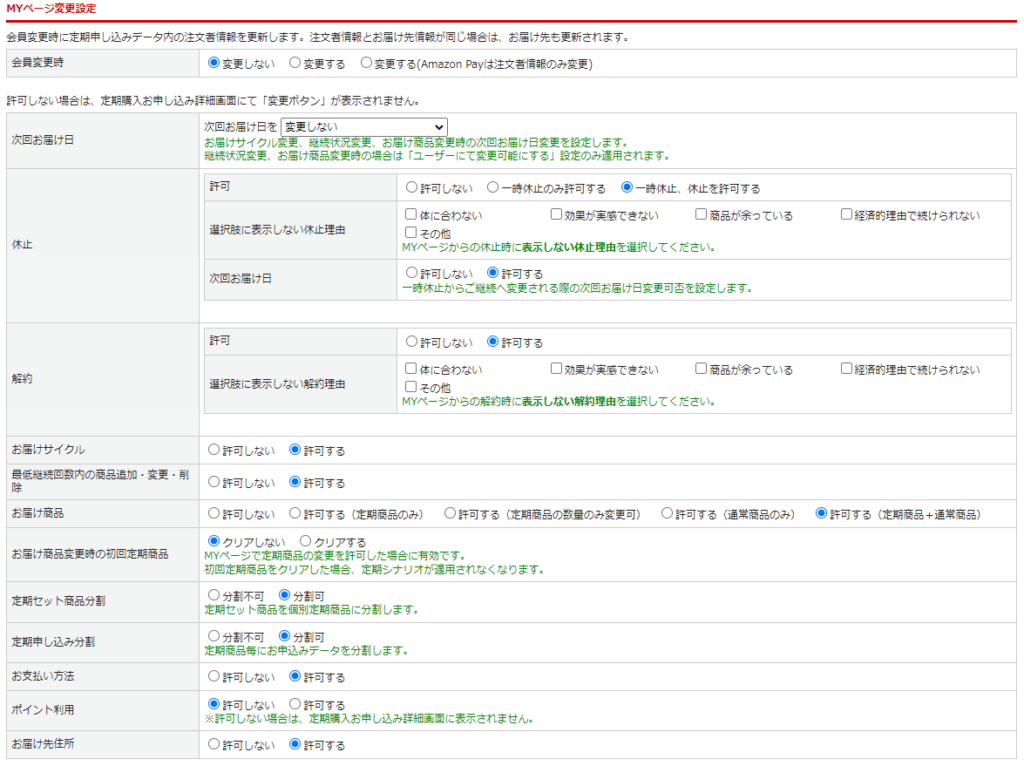Image resolution: width=1024 pixels, height=766 pixels.
Task: Select '許可する（定期商品のみ）' for お届け商品
Action: 296,514
